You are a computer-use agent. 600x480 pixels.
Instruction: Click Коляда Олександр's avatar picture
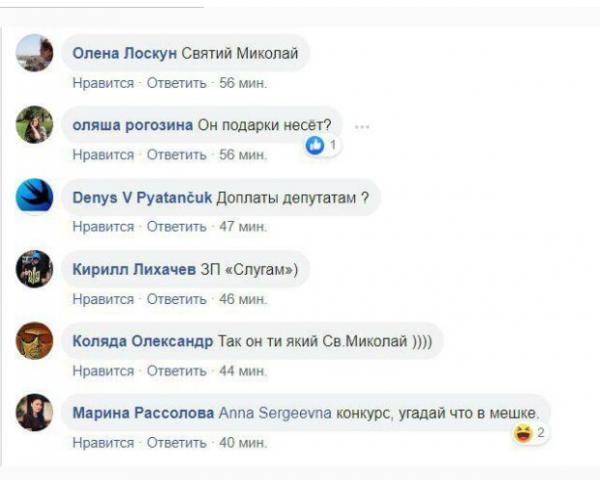click(x=35, y=341)
